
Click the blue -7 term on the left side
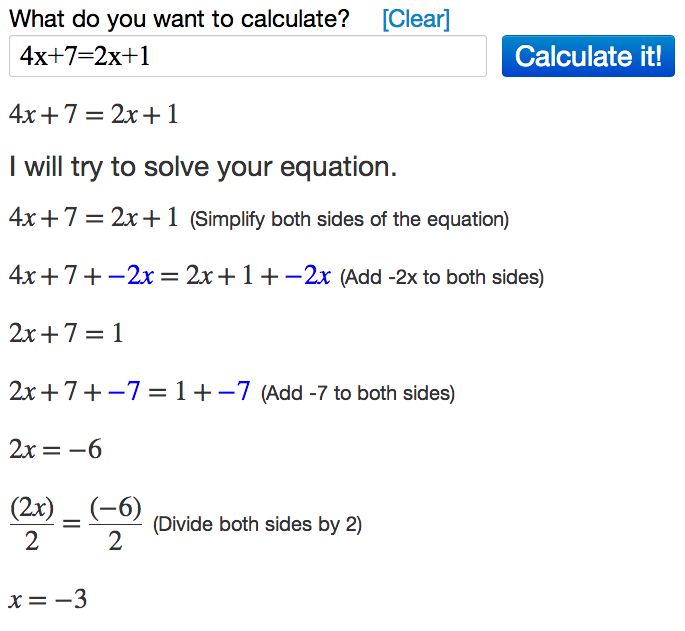(x=124, y=392)
